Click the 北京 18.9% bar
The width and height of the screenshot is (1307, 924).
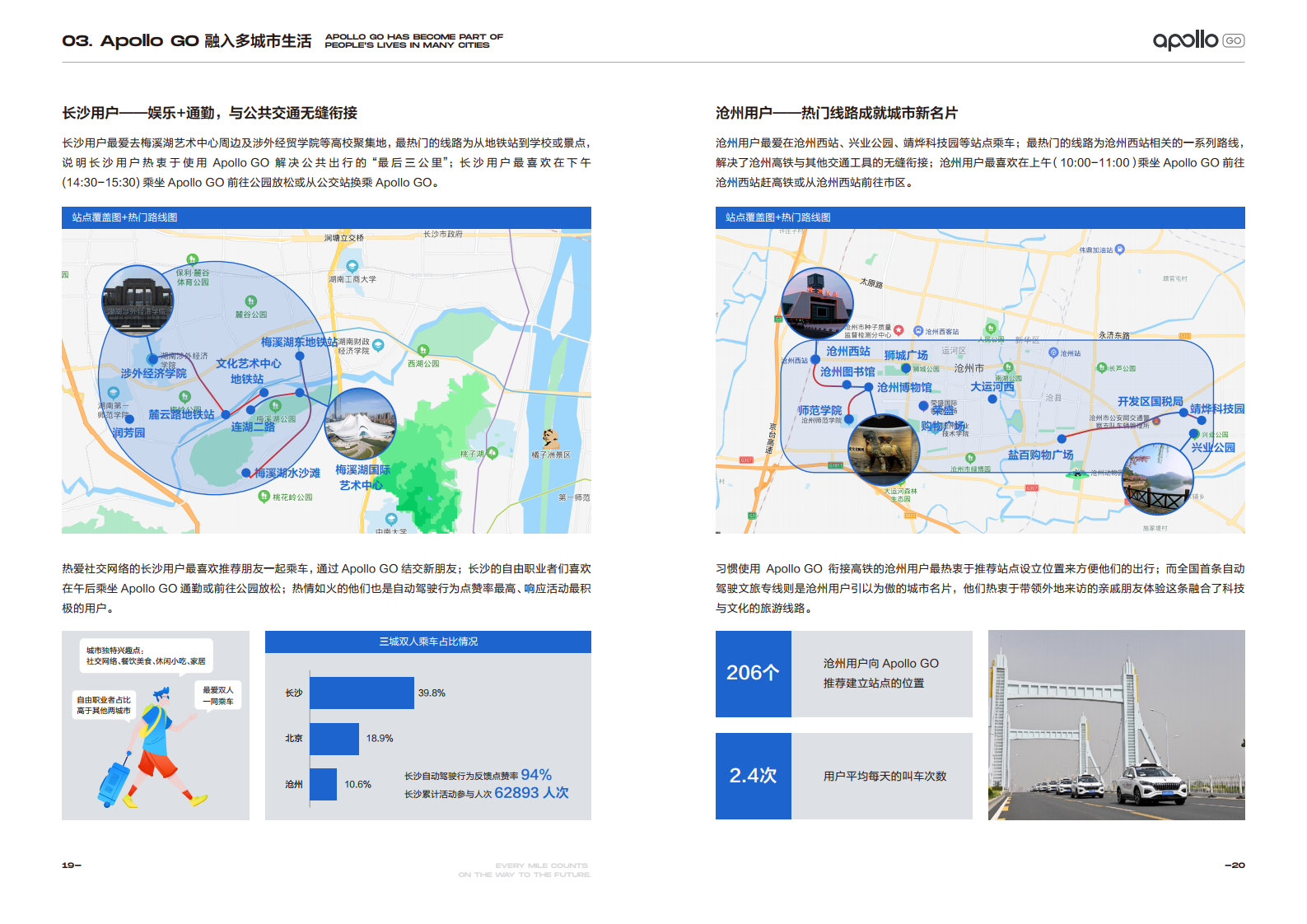(334, 739)
